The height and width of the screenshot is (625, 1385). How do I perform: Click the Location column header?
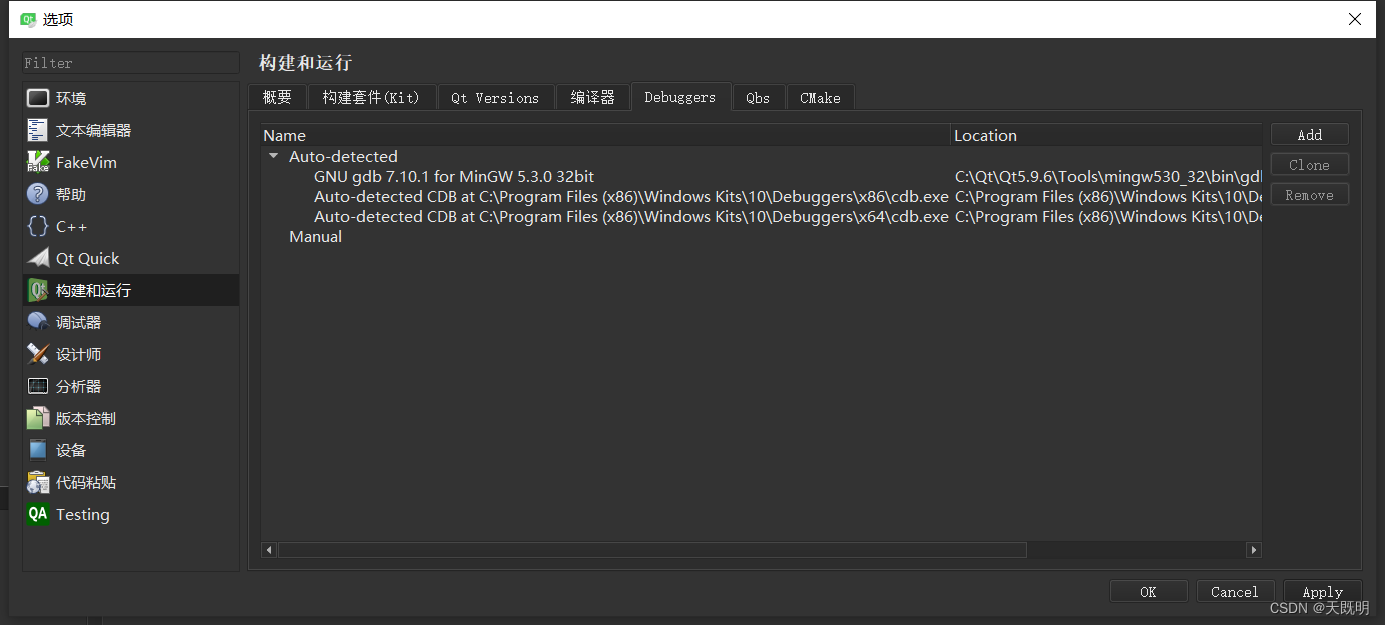coord(1106,135)
